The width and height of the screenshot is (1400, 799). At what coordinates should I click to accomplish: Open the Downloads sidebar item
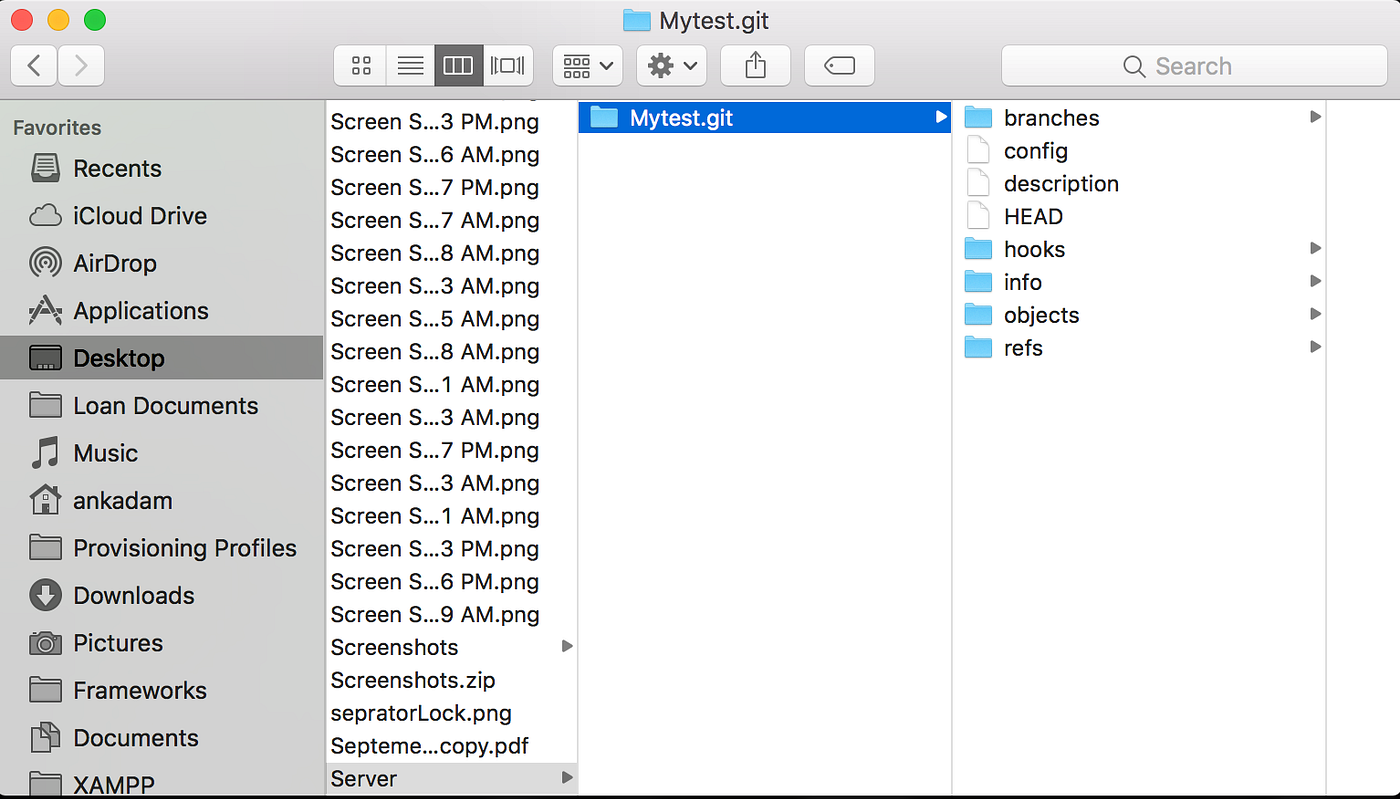(134, 595)
